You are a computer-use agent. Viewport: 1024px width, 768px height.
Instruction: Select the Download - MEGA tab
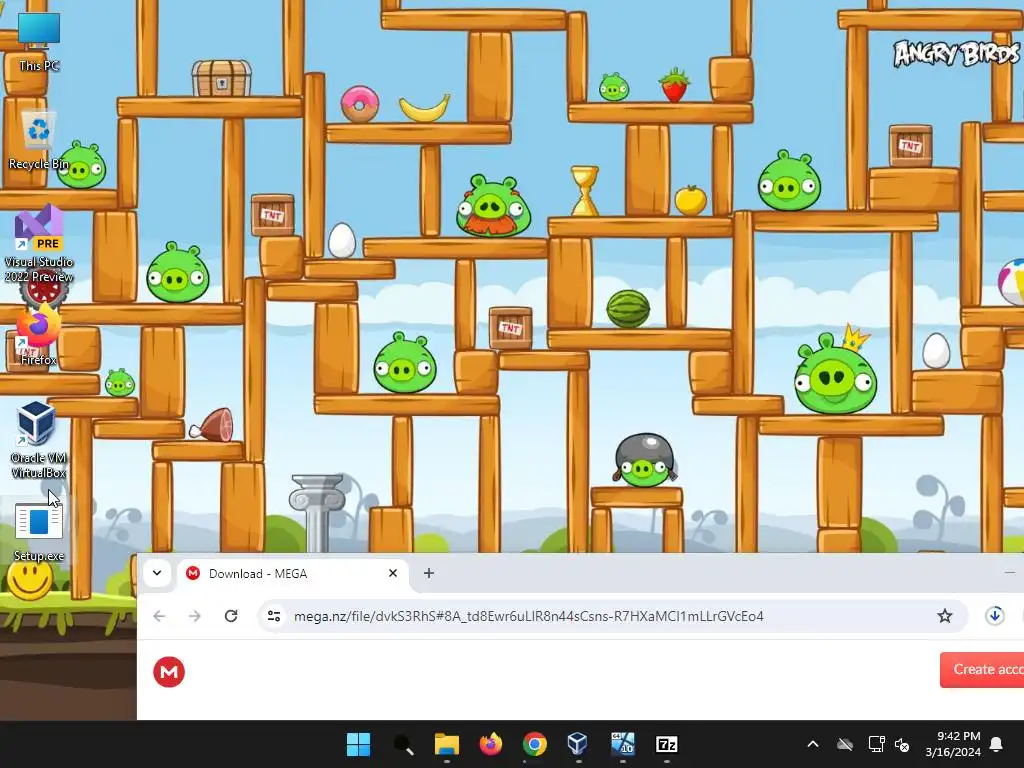tap(291, 573)
